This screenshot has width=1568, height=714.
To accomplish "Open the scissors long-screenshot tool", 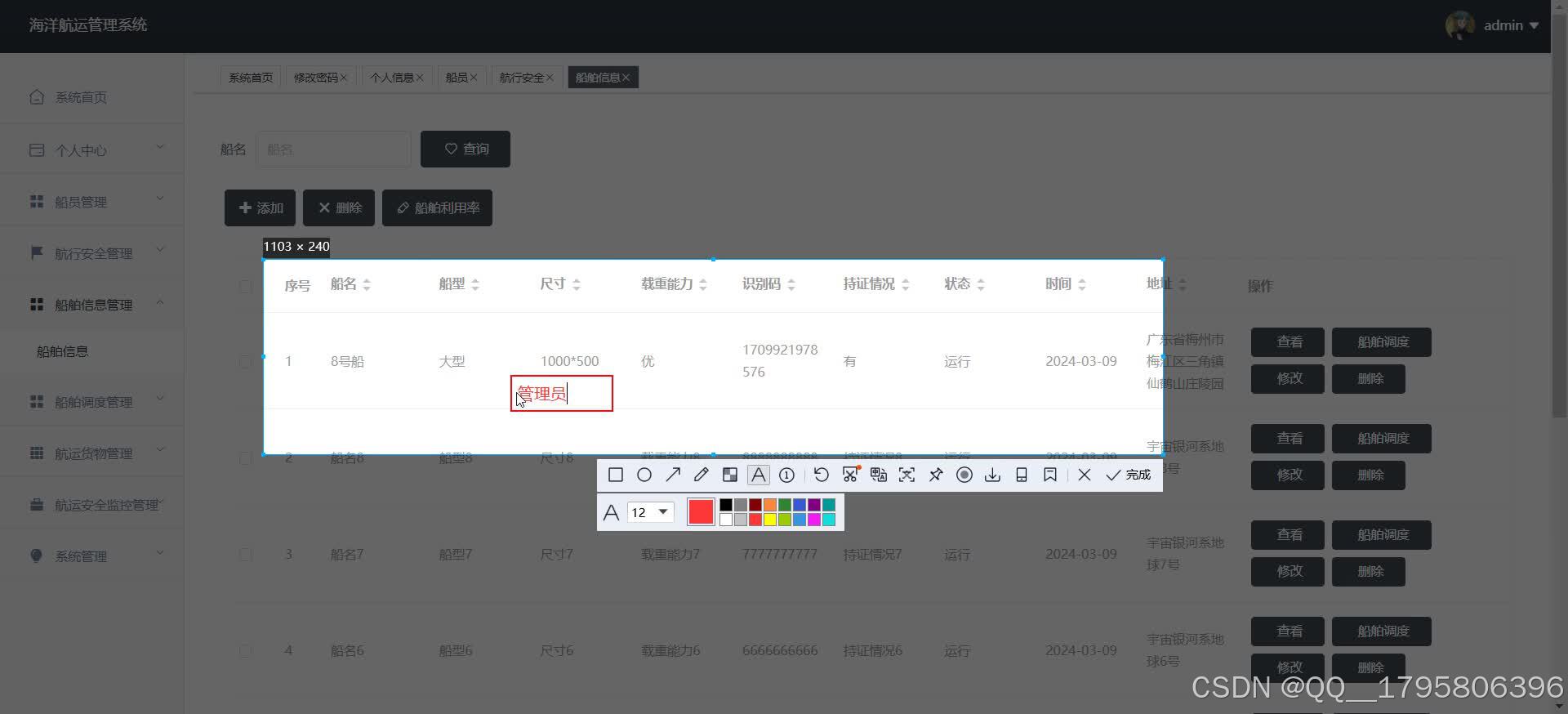I will (x=850, y=475).
